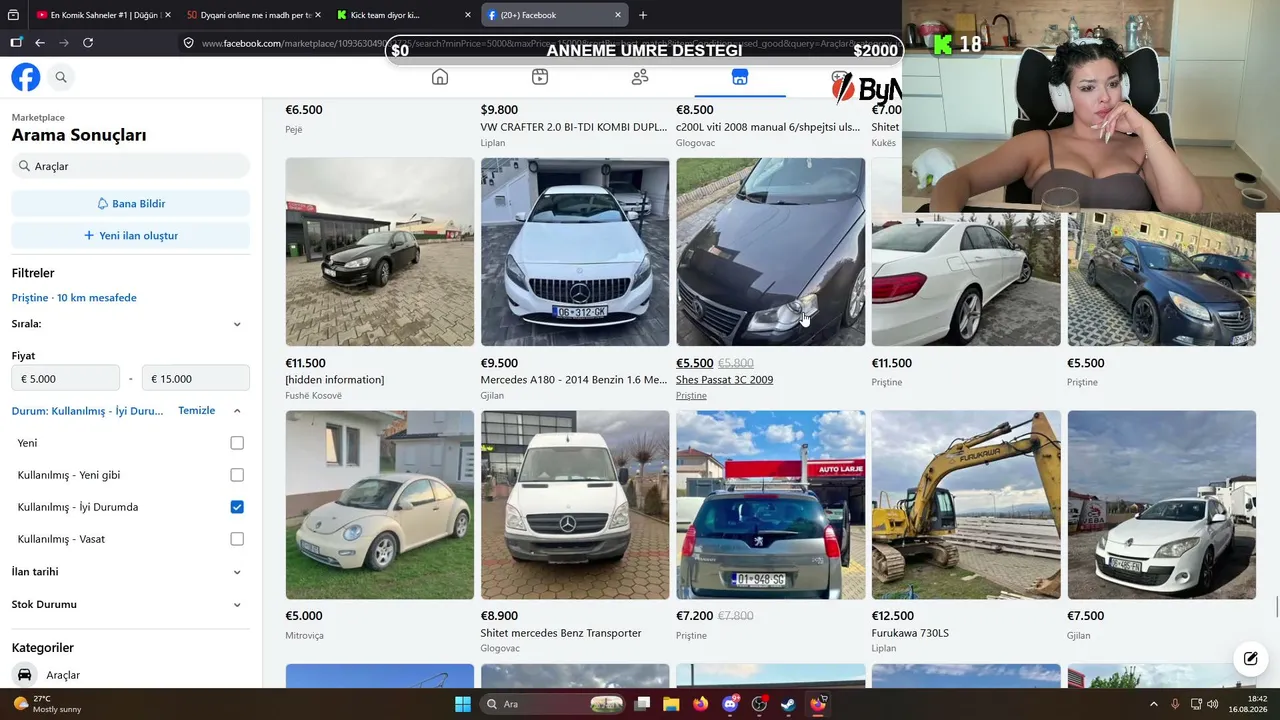Open the white Mercedes A180 listing photo
The image size is (1280, 720).
575,252
